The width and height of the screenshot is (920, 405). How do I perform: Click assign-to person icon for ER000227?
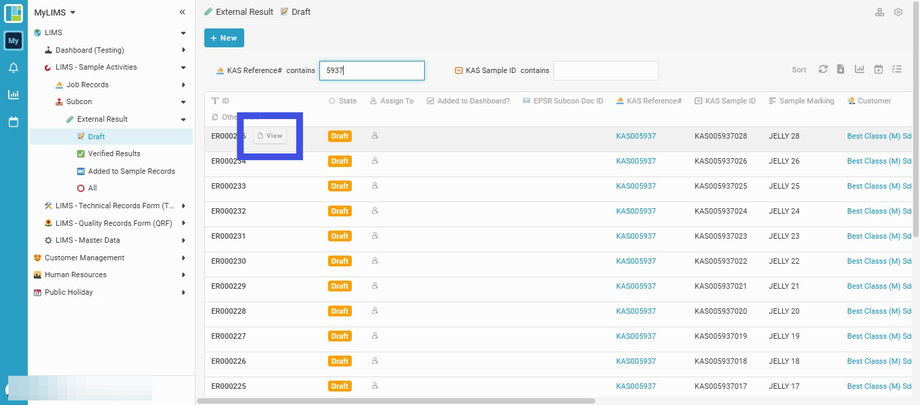pos(374,336)
